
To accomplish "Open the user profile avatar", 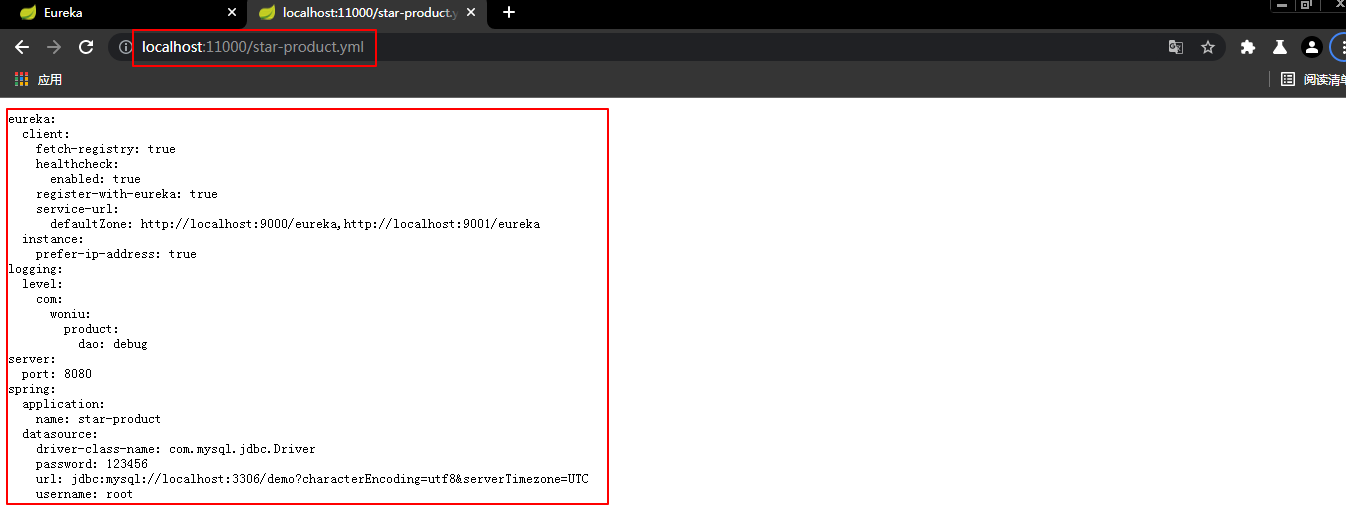I will (x=1311, y=47).
